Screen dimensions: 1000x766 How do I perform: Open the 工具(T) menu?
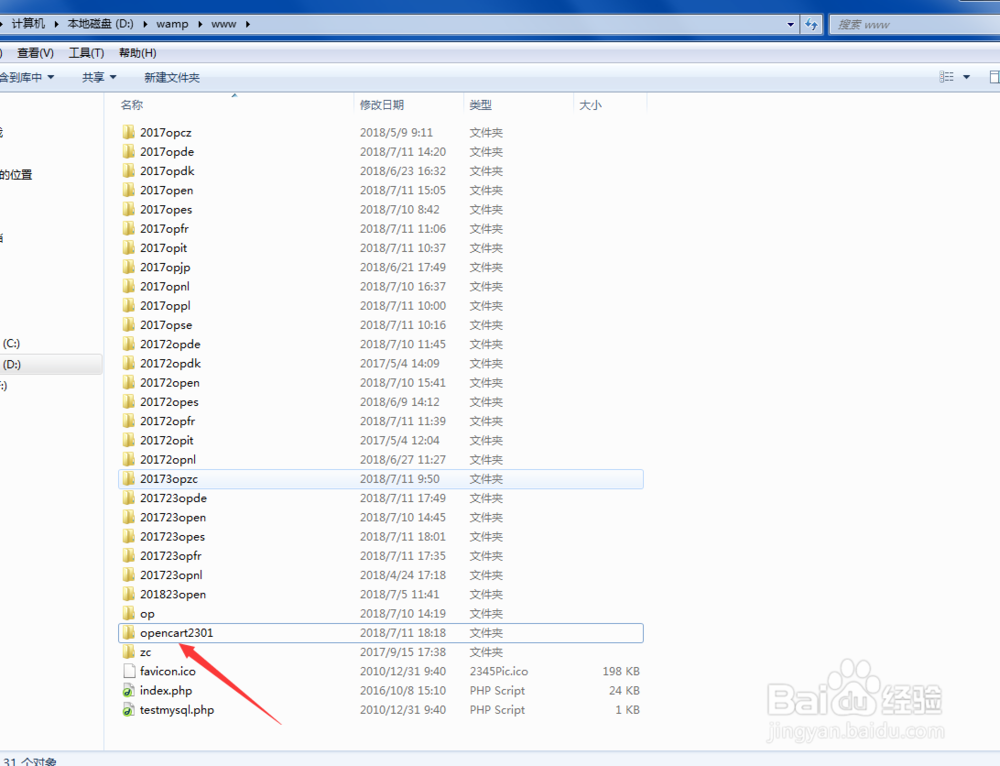[86, 53]
